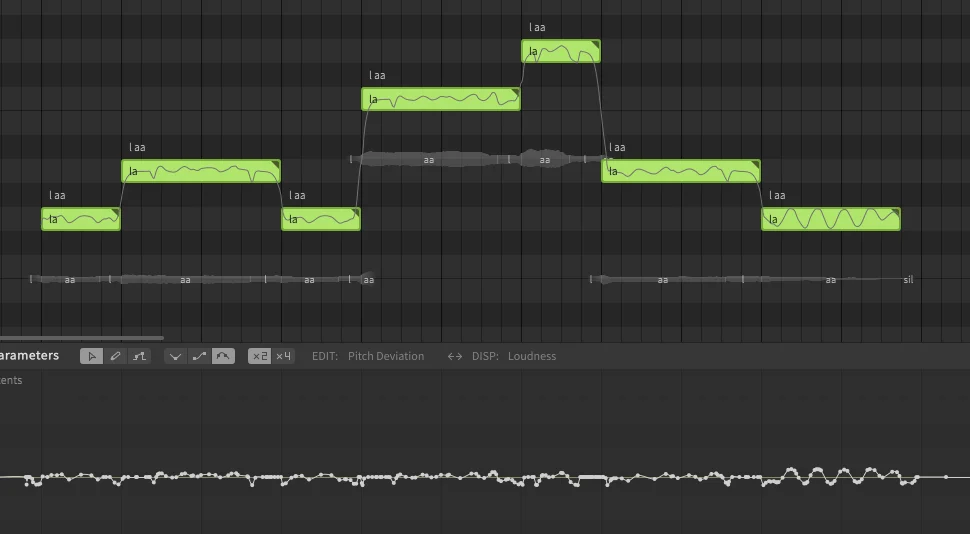This screenshot has height=534, width=970.
Task: Select the first la note on the left
Action: pyautogui.click(x=81, y=219)
